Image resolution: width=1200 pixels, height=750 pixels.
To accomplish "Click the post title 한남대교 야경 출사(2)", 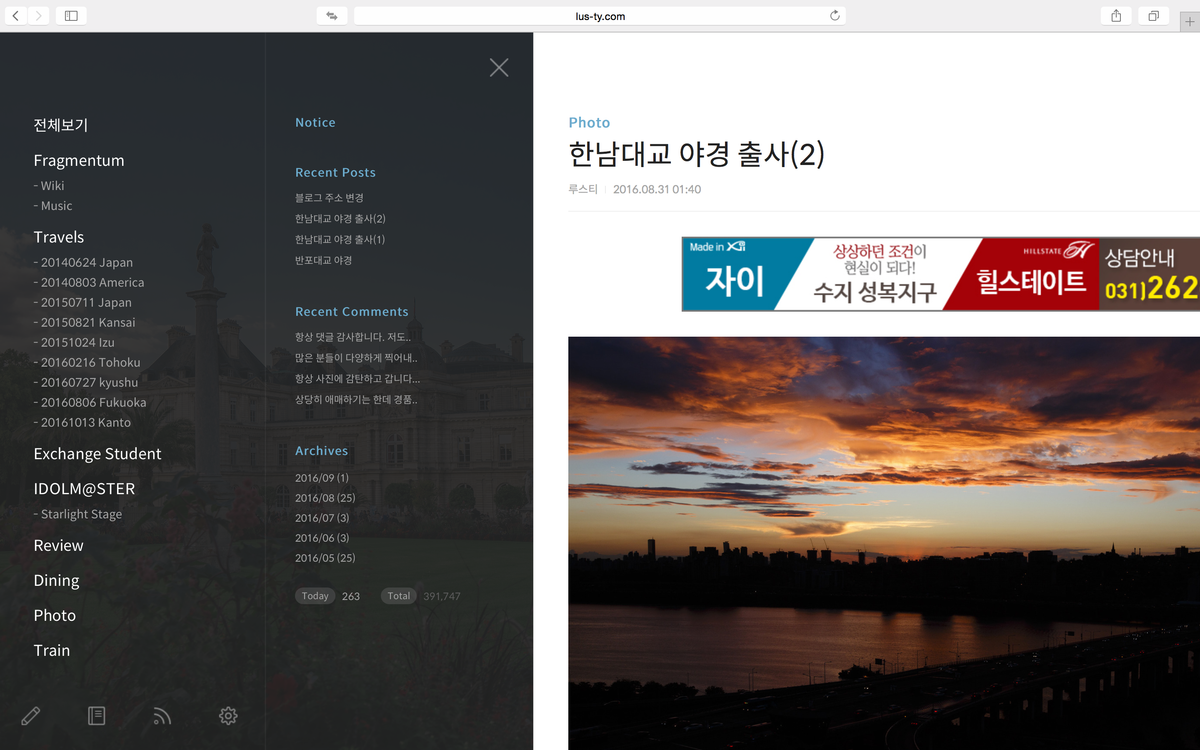I will tap(696, 155).
